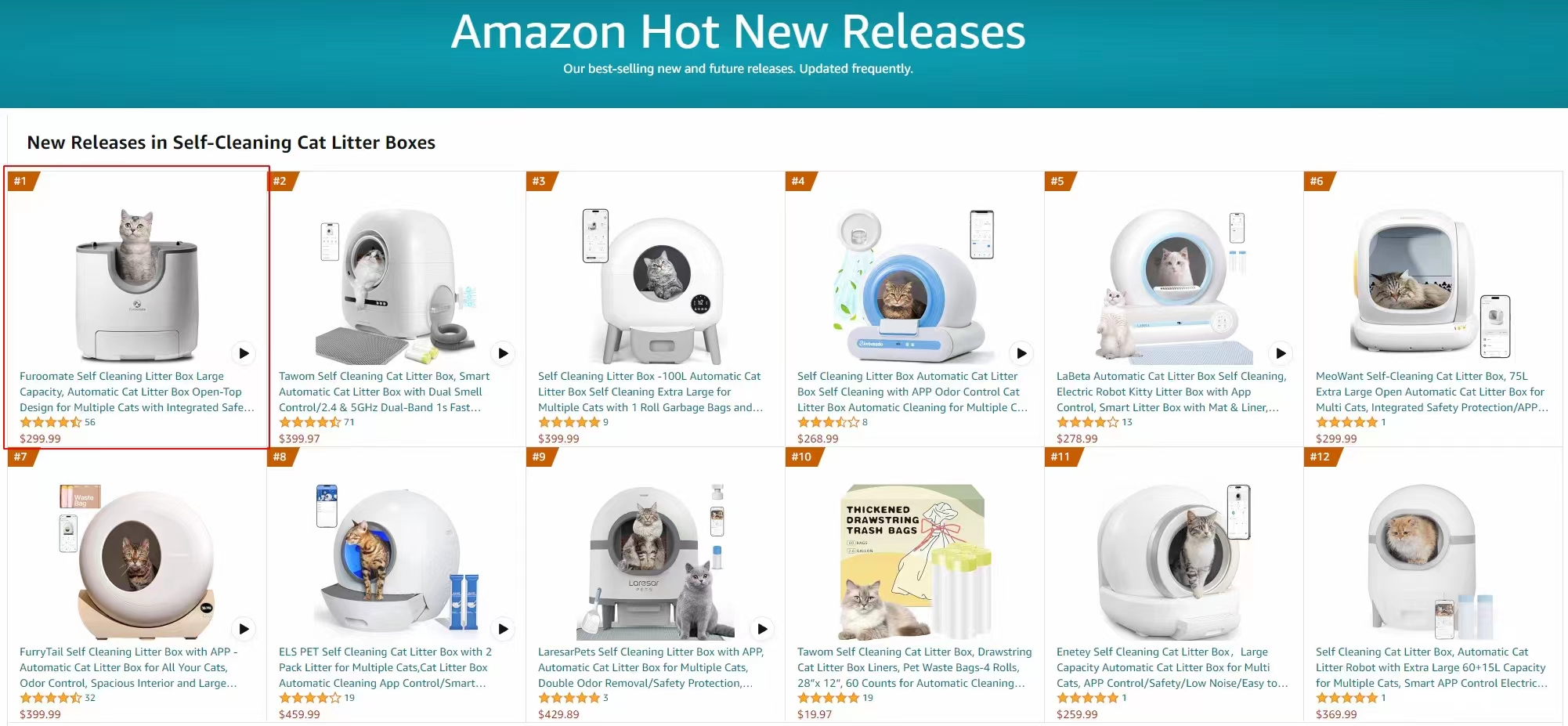Play video on the #5 LaBeta listing
The image size is (1568, 726).
tap(1281, 353)
